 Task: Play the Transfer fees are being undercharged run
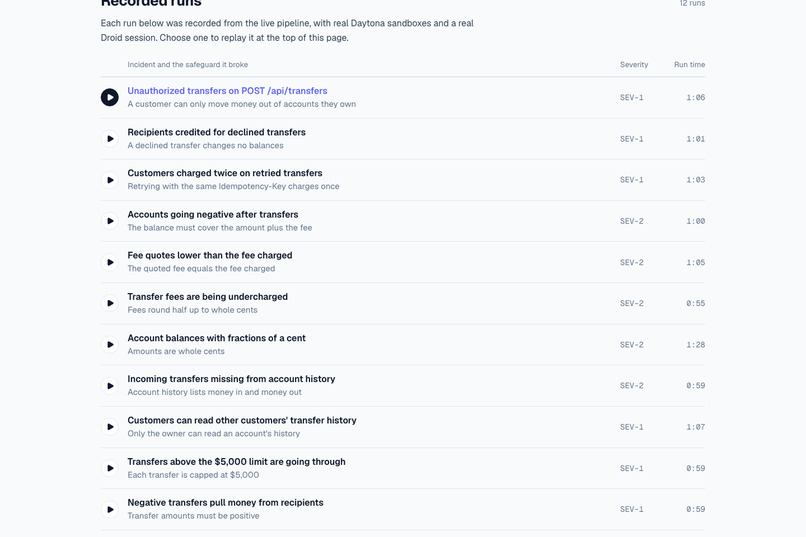[109, 303]
